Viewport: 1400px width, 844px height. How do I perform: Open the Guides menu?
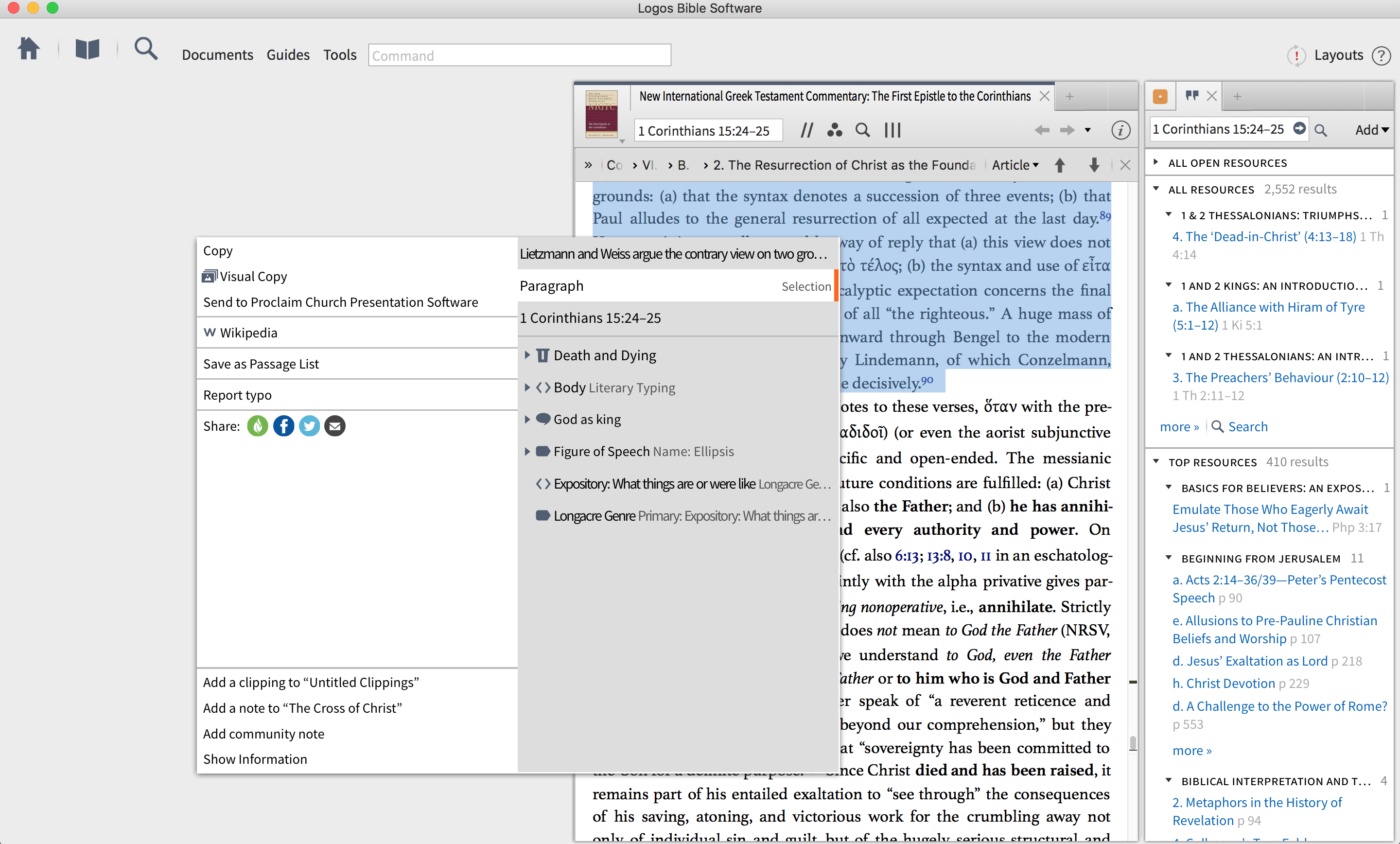(x=288, y=55)
